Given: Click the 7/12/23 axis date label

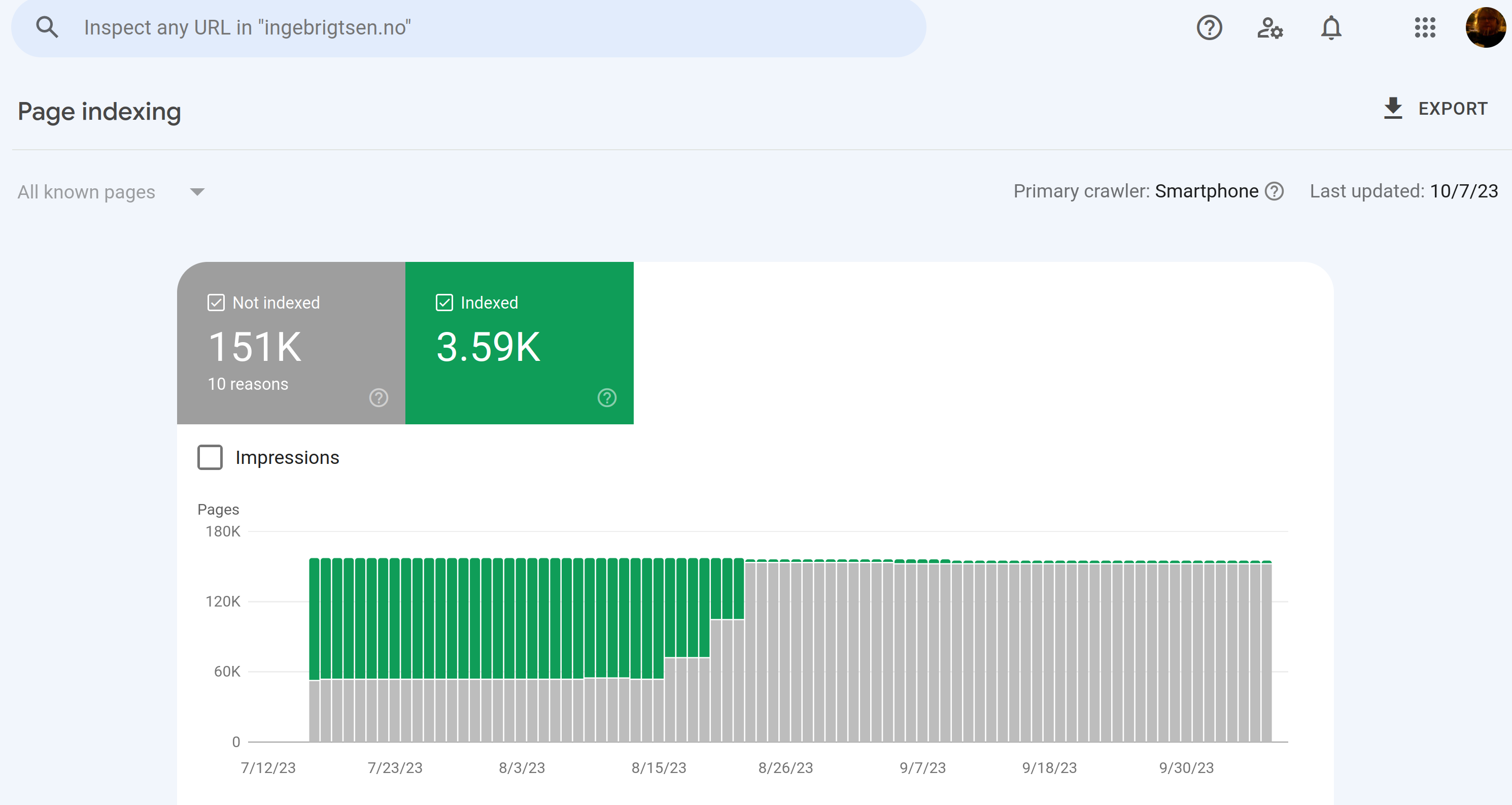Looking at the screenshot, I should click(268, 768).
